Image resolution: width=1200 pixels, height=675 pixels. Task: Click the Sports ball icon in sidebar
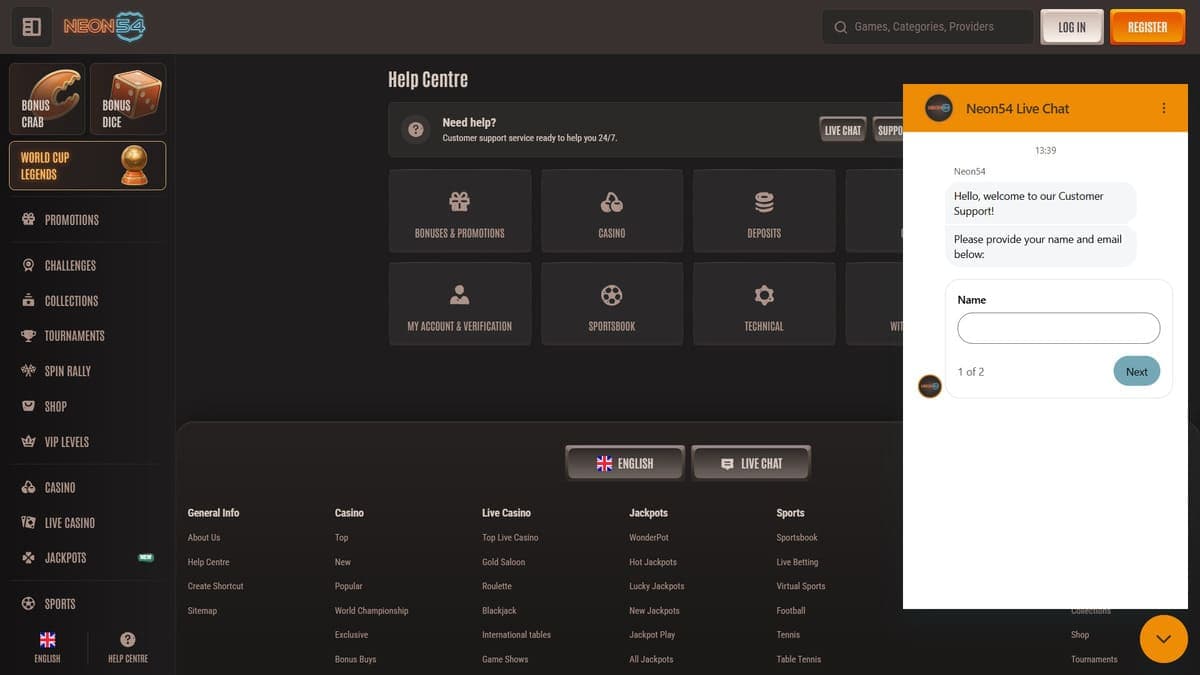click(x=28, y=604)
